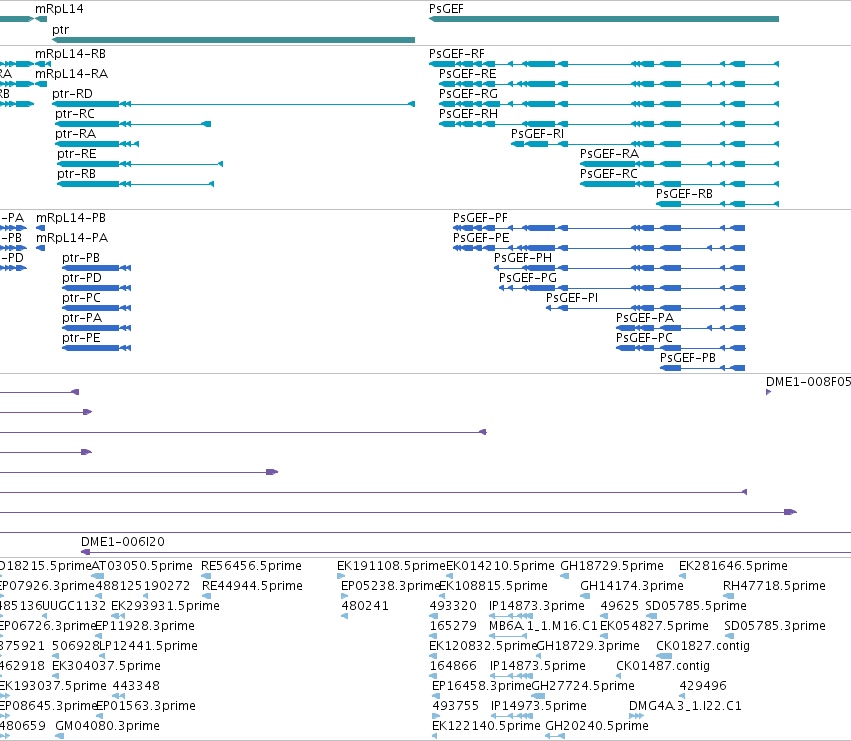Select transcript PsGEF-RG
851x741 pixels.
click(608, 104)
